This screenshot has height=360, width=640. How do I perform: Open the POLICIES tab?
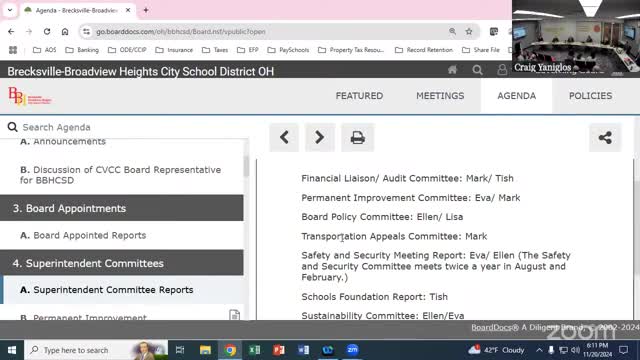[590, 96]
